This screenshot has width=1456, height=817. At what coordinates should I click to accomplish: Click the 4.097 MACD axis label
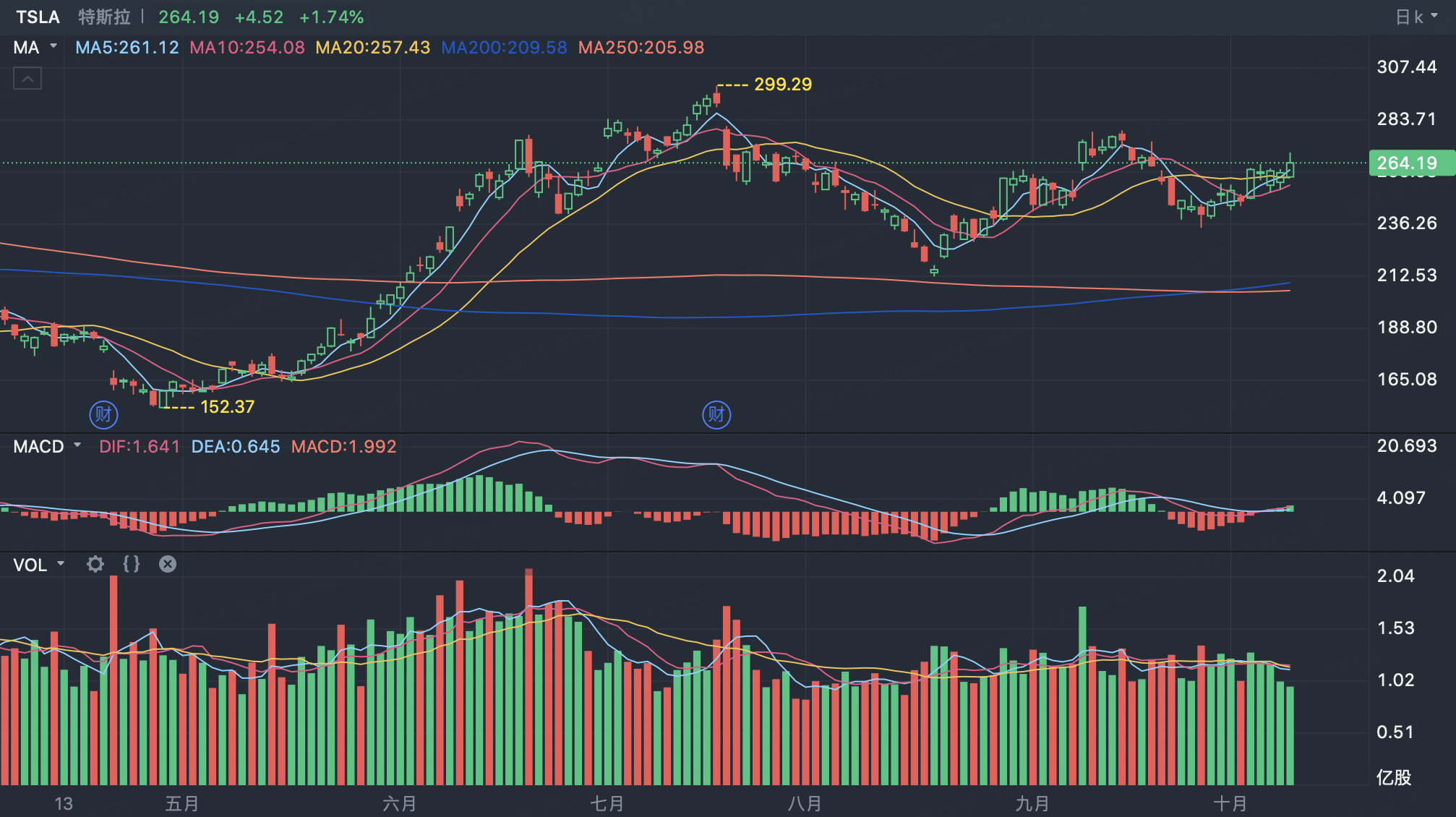pos(1401,498)
